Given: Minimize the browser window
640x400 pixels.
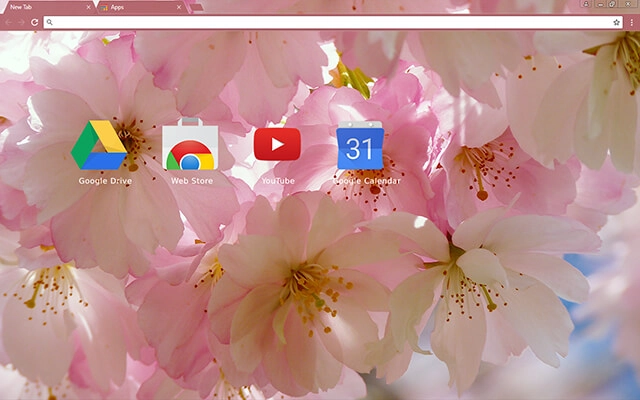Looking at the screenshot, I should [x=600, y=4].
